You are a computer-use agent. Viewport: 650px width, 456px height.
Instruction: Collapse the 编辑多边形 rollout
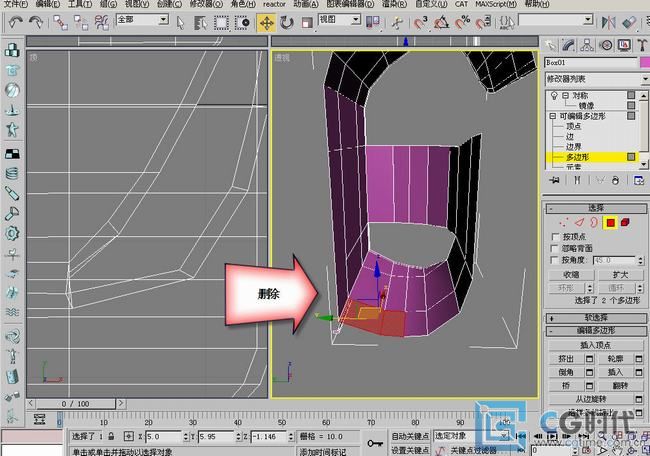click(x=596, y=330)
